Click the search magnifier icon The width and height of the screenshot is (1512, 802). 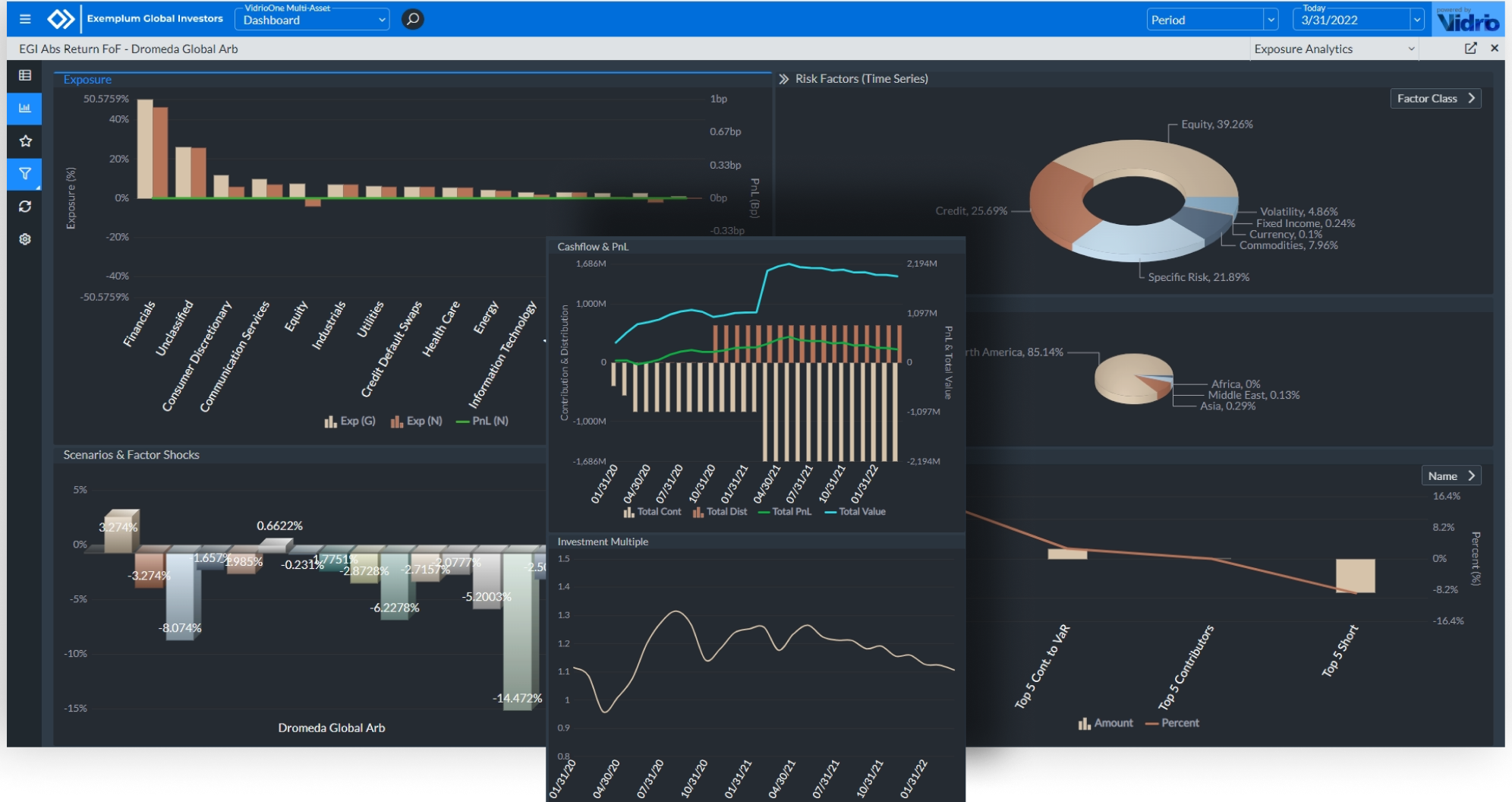point(412,19)
